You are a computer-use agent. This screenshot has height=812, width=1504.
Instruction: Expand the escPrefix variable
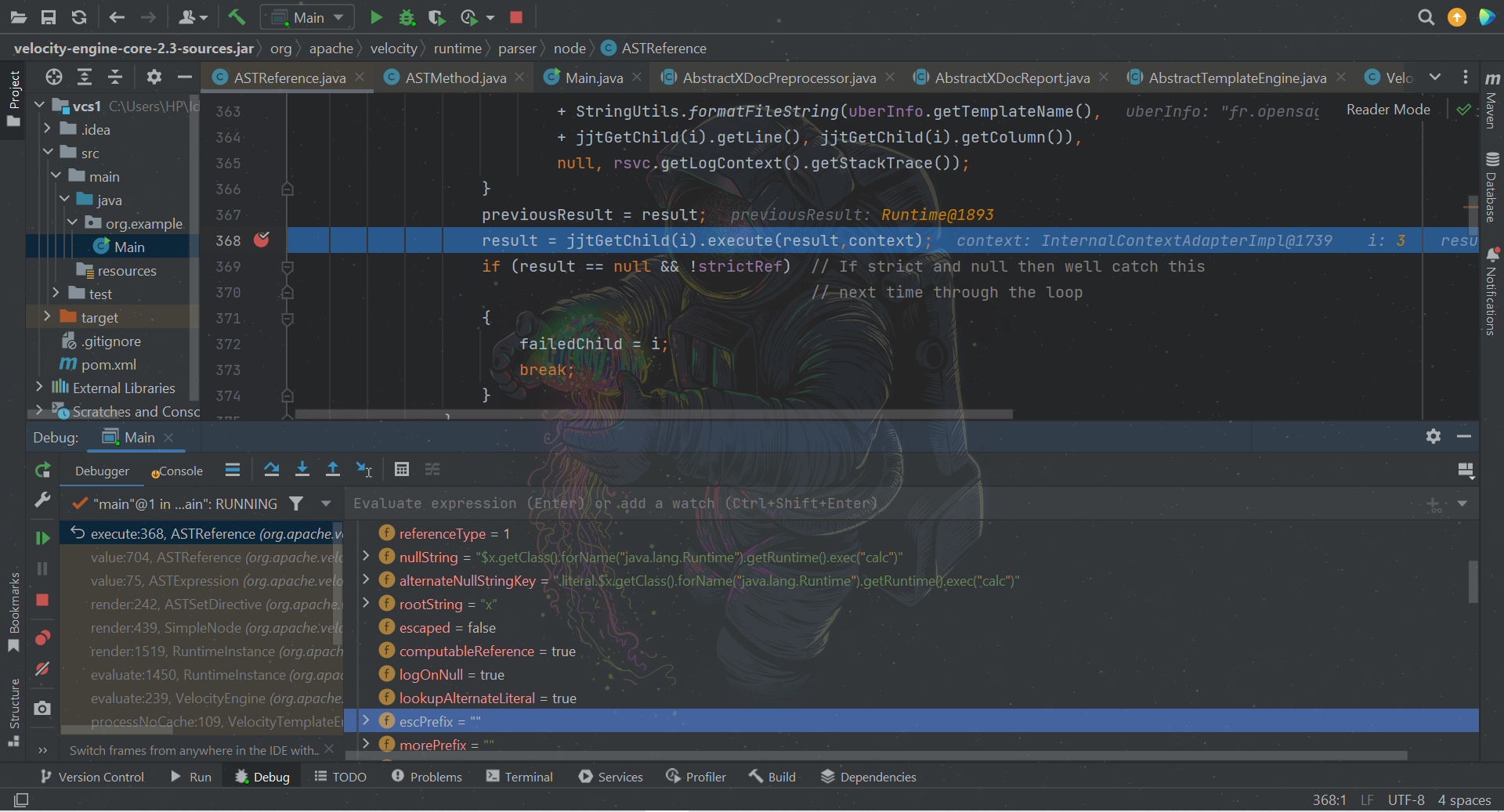point(366,720)
